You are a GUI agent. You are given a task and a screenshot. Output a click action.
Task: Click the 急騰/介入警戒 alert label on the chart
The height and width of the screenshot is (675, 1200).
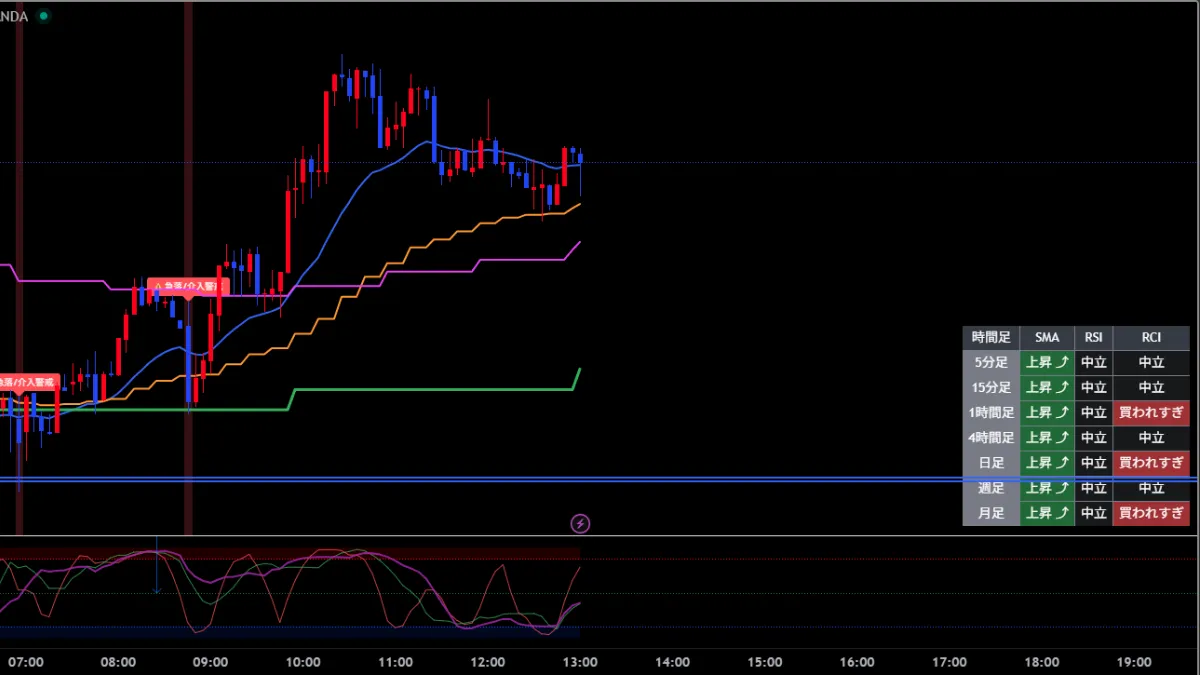(190, 285)
